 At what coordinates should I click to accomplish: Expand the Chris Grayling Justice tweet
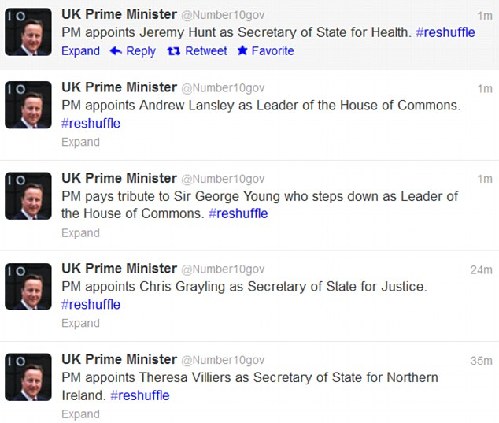80,323
